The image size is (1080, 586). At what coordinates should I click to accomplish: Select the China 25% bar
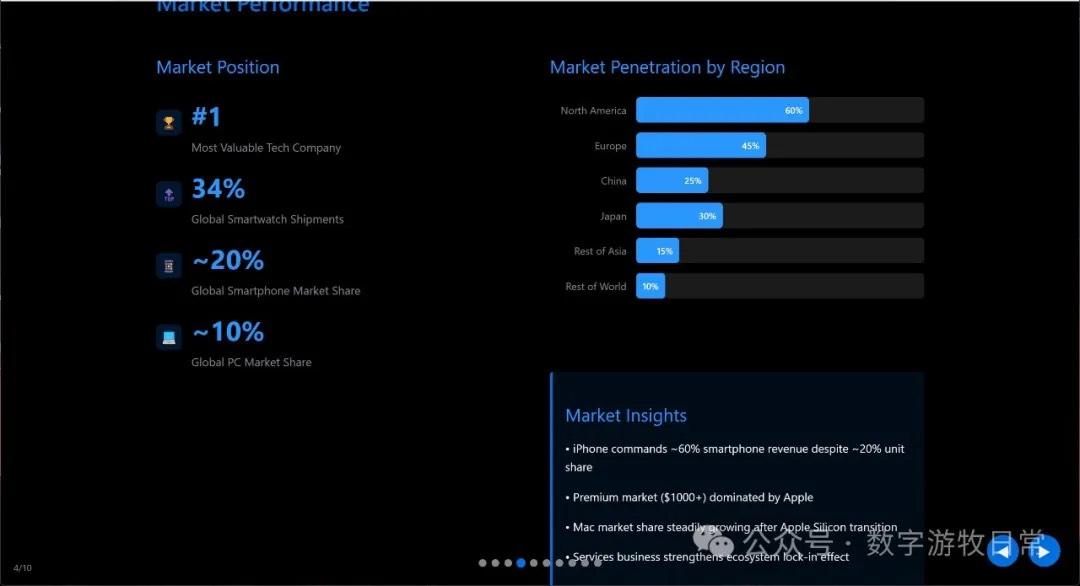671,181
